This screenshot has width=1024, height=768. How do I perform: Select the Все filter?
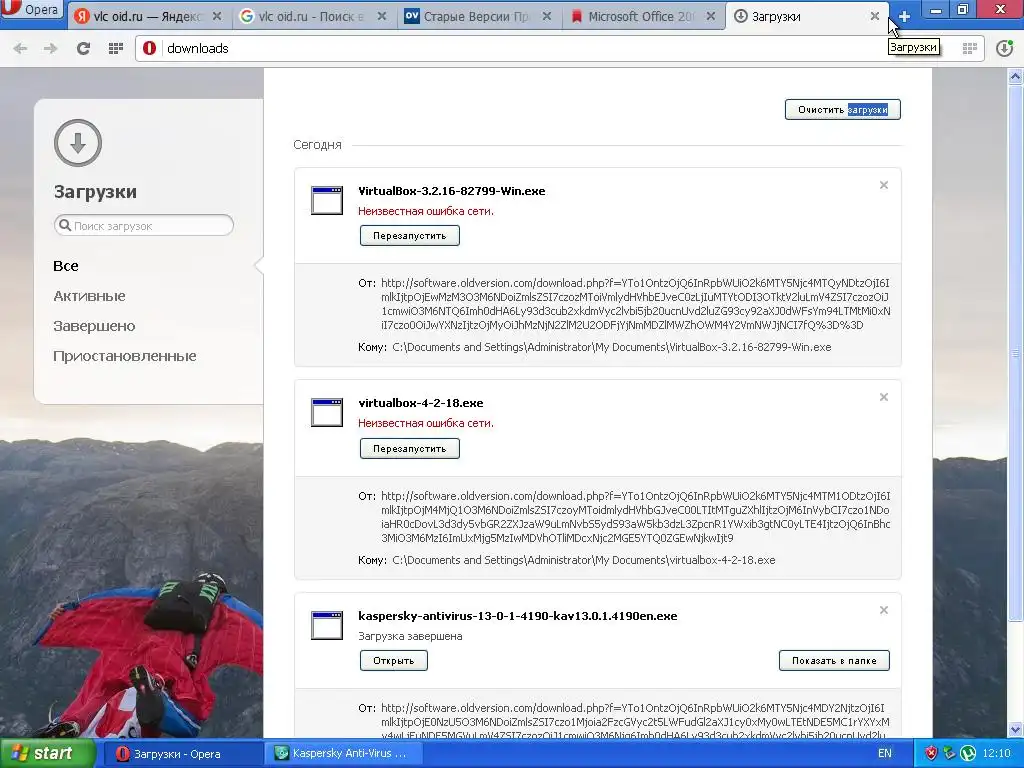(x=66, y=266)
